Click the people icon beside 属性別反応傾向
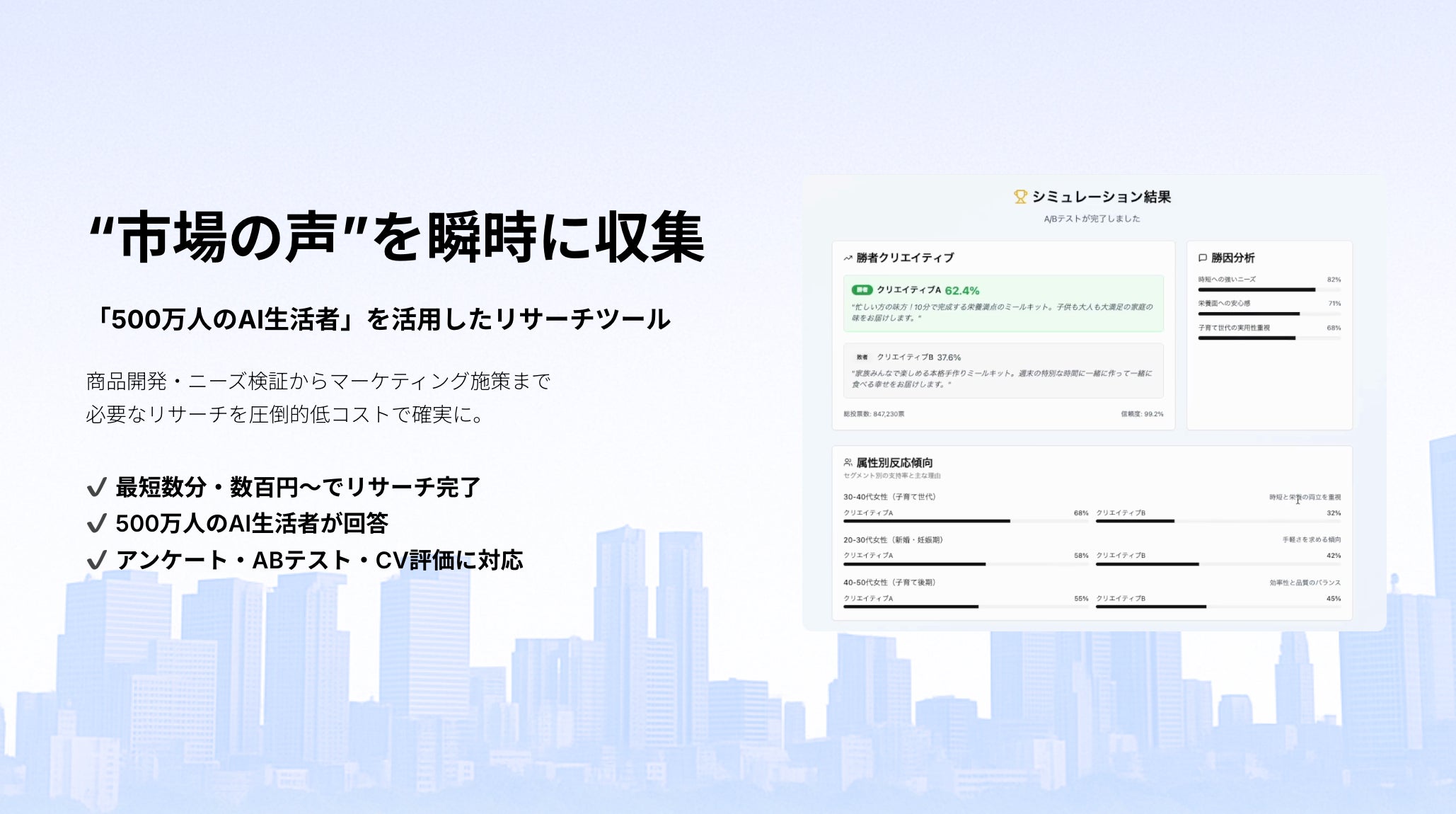 coord(847,460)
